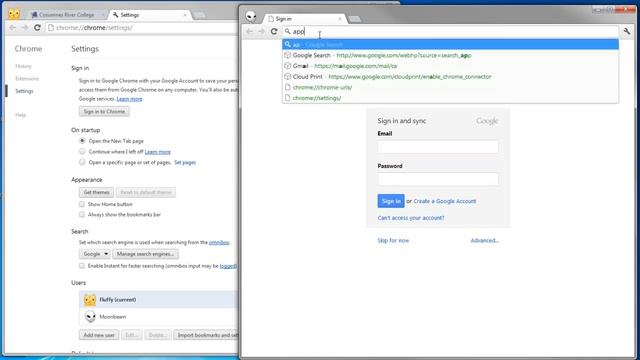The height and width of the screenshot is (360, 640).
Task: Click Create a Google Account link
Action: pos(444,201)
